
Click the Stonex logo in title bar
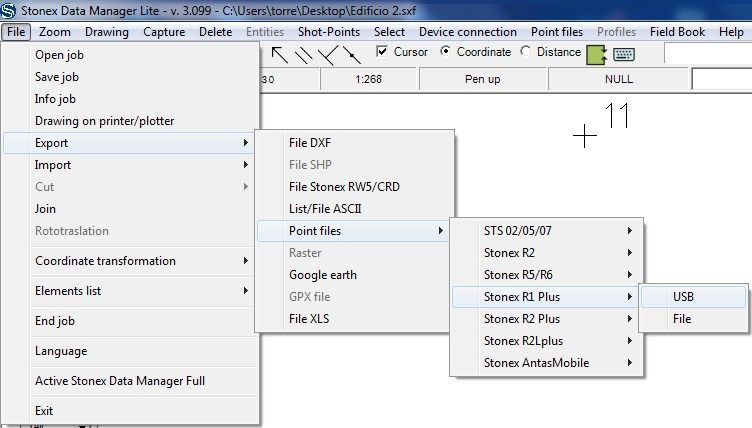pyautogui.click(x=8, y=11)
